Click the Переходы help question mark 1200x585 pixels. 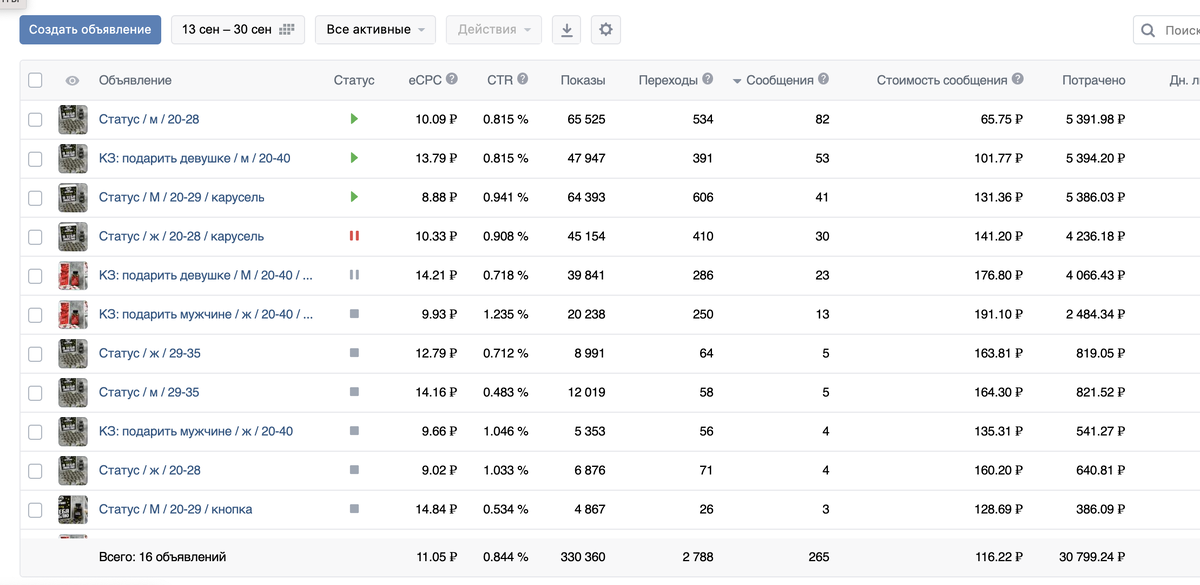coord(708,80)
